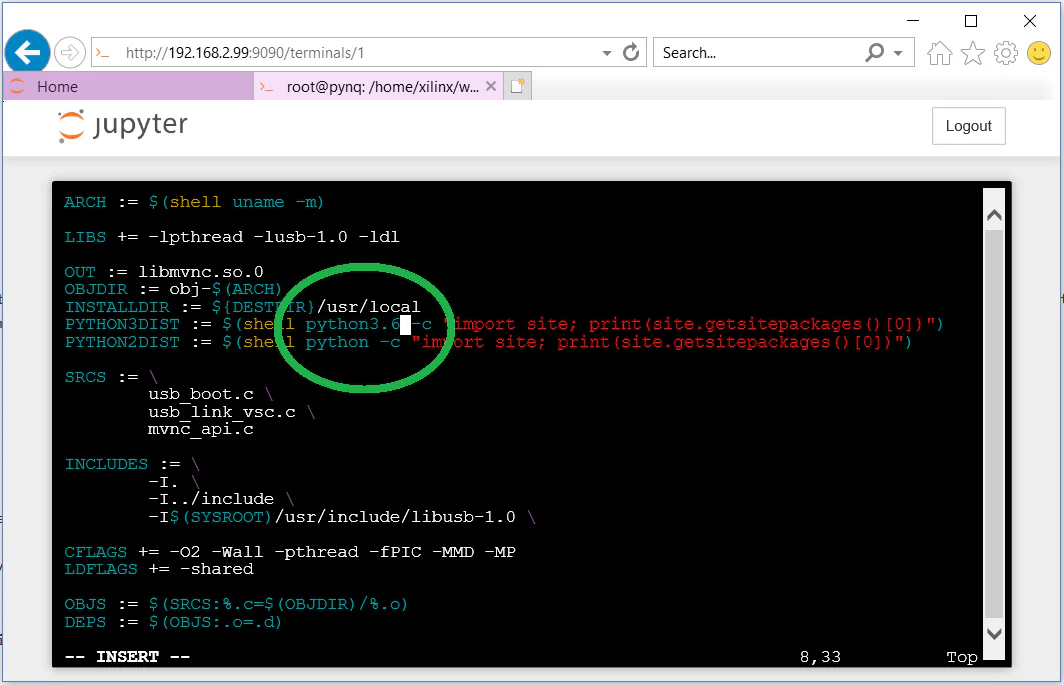Click the smiley feedback icon
1064x685 pixels.
[1039, 53]
